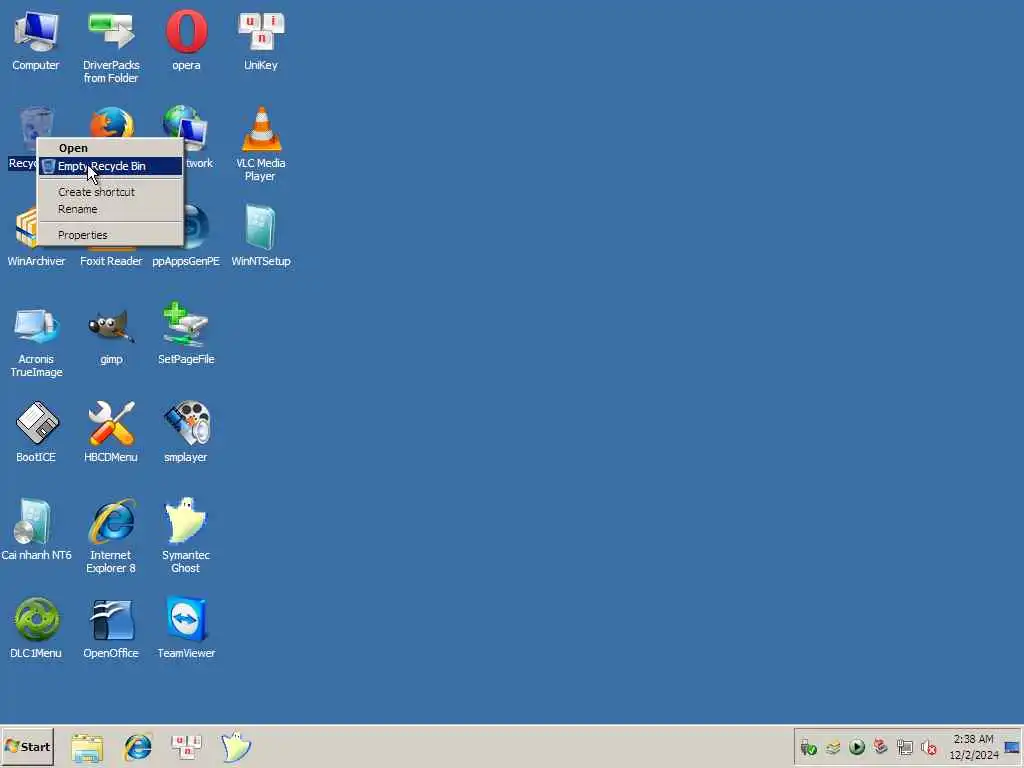1024x768 pixels.
Task: Select the smplayer desktop icon
Action: pyautogui.click(x=186, y=432)
